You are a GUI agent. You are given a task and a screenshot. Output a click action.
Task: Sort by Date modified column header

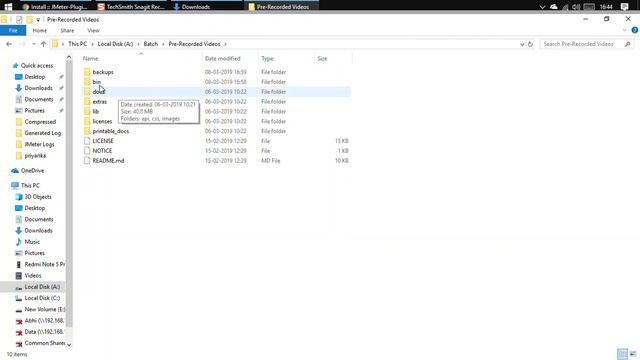[230, 58]
